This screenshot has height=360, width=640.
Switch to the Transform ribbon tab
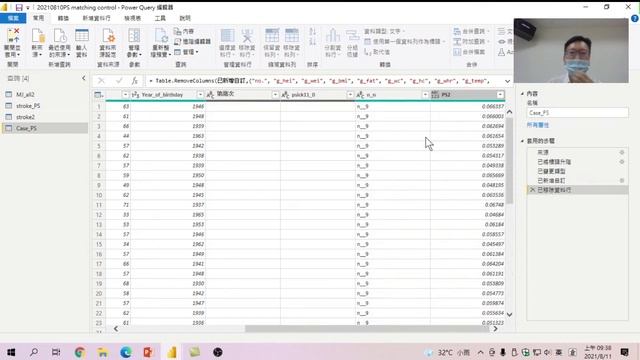pos(63,18)
